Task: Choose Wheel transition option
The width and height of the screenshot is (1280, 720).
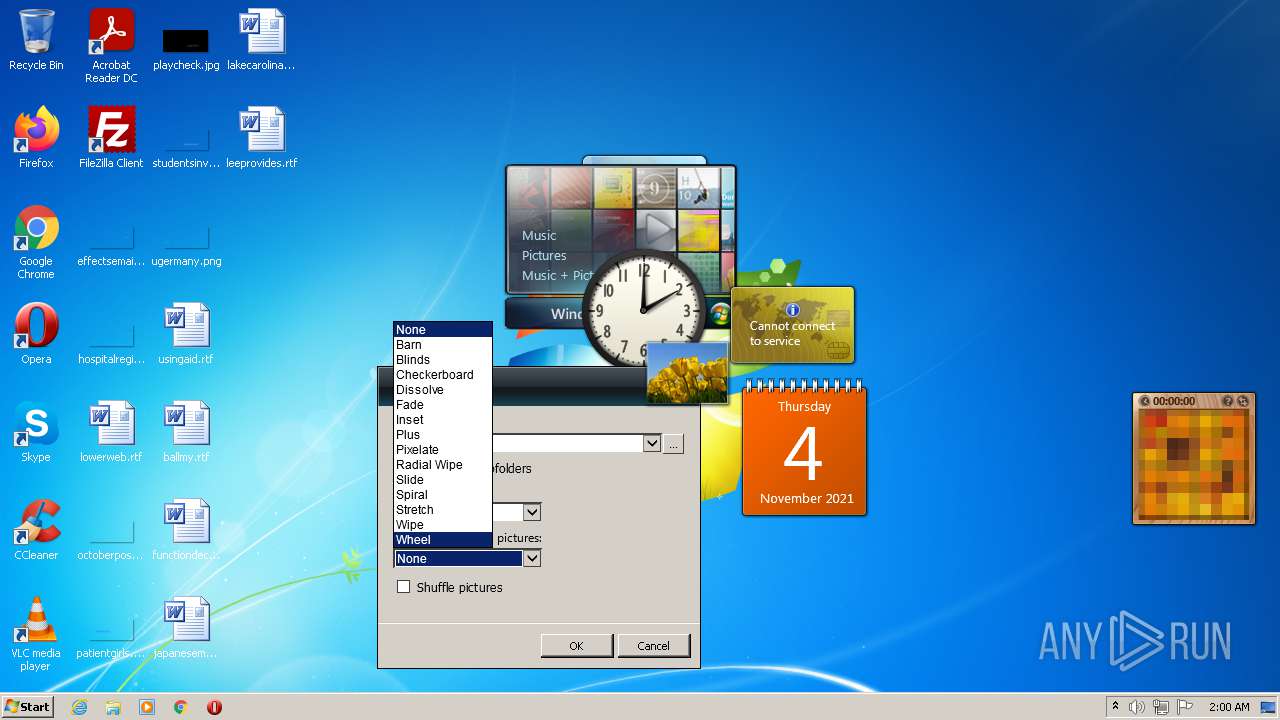Action: point(443,540)
